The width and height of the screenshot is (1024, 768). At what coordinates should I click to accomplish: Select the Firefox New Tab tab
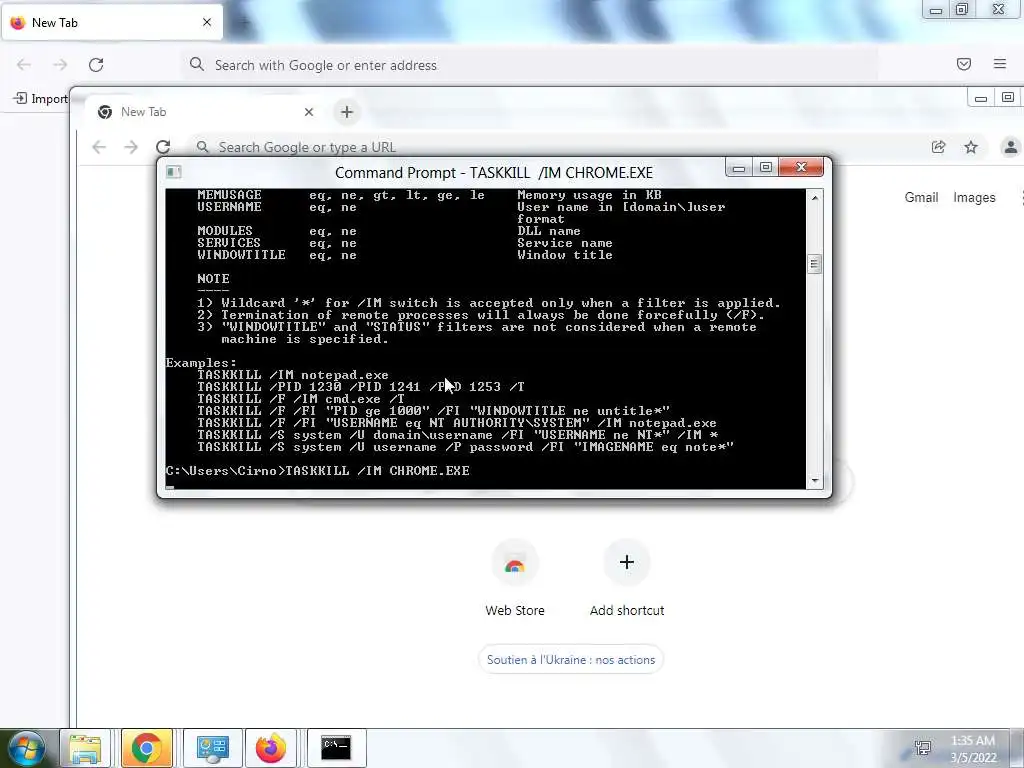[112, 23]
